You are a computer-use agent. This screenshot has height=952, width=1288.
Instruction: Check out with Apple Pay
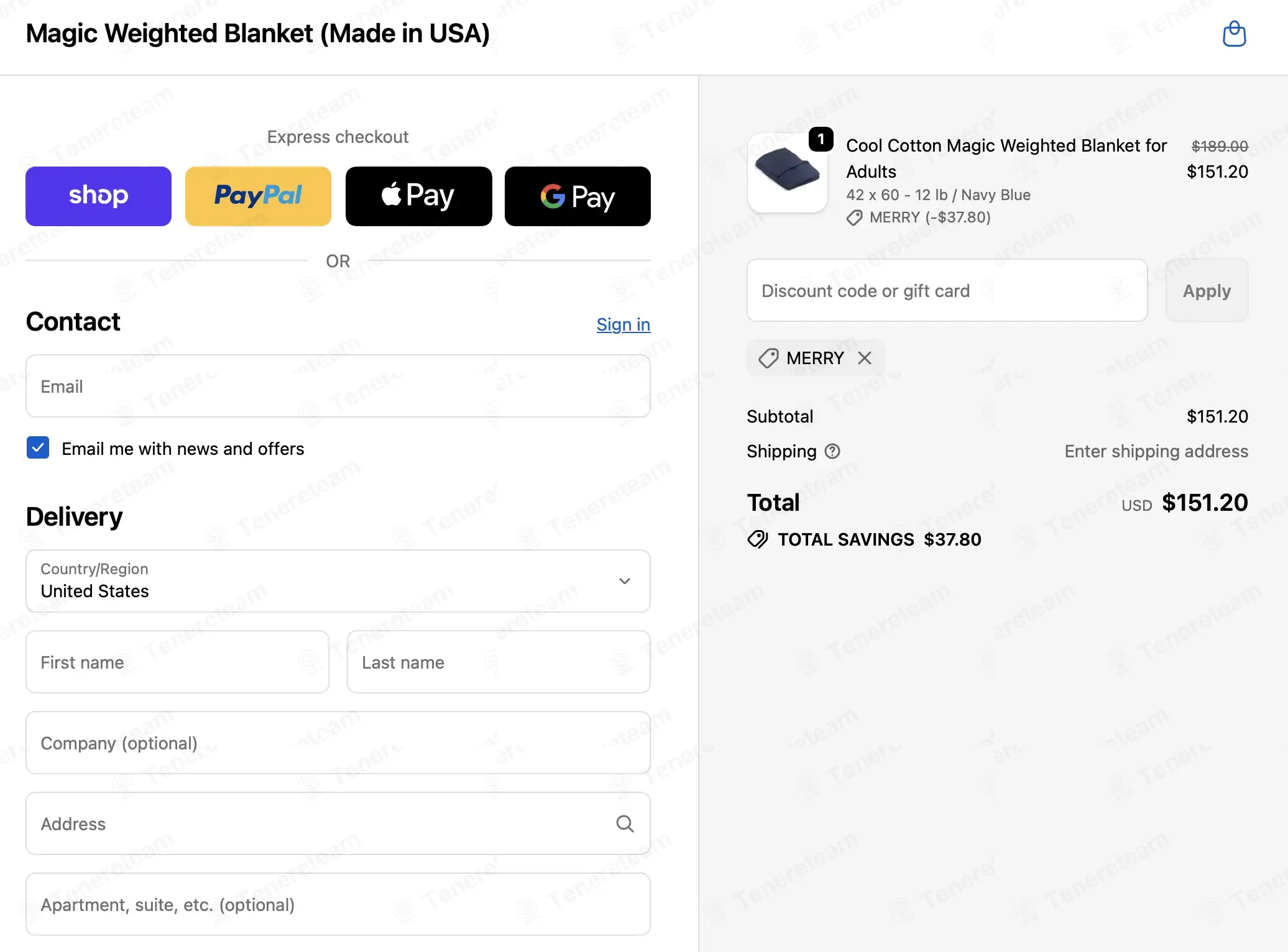pyautogui.click(x=418, y=196)
